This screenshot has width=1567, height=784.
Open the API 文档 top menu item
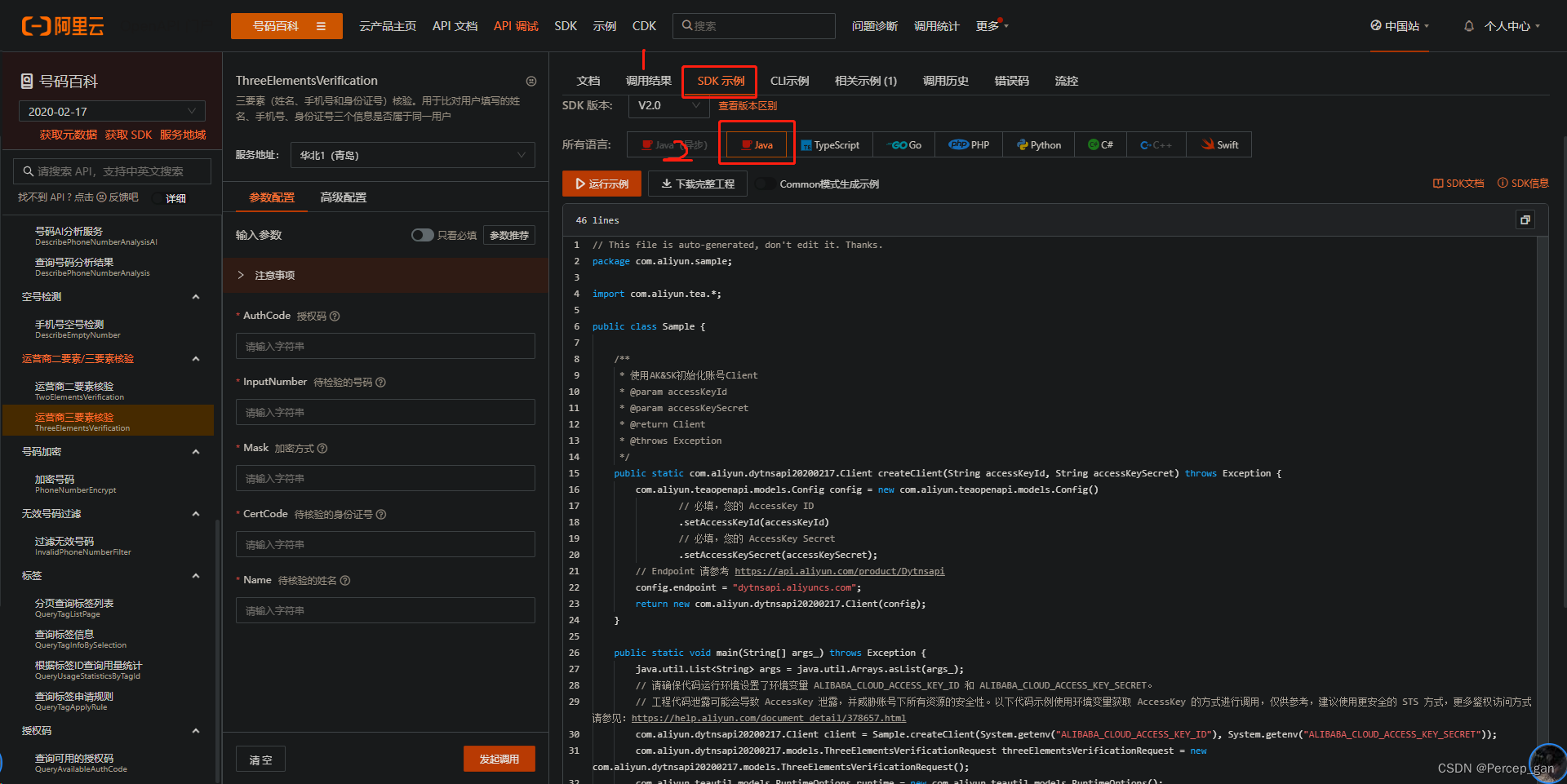(455, 26)
